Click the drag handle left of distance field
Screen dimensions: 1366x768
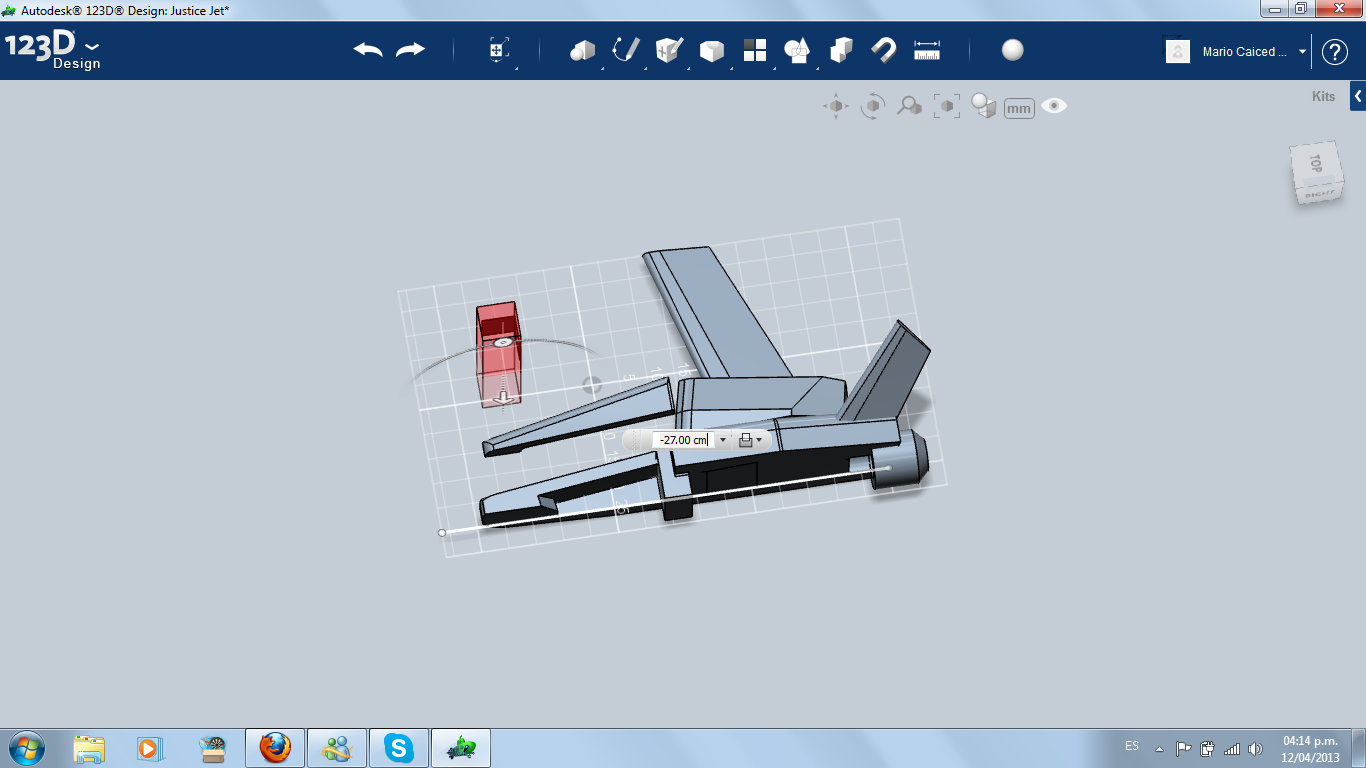(636, 440)
